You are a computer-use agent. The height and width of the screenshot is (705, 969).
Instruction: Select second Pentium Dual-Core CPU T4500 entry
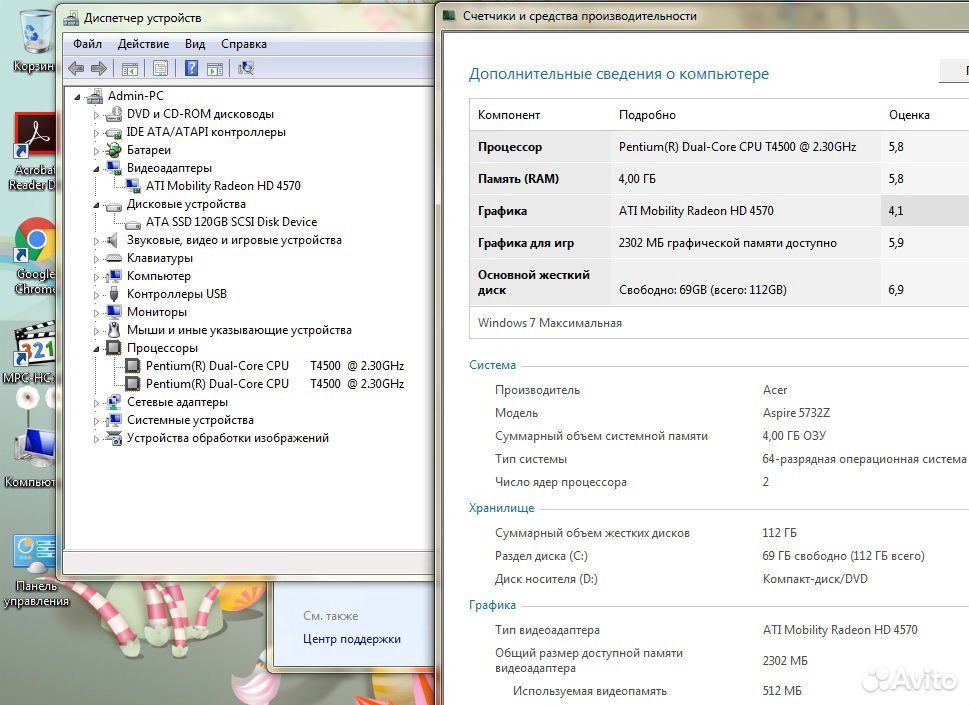[x=275, y=384]
